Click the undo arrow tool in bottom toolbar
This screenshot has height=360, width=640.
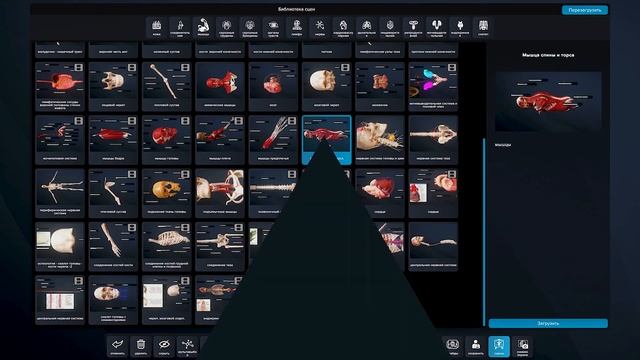[x=118, y=346]
